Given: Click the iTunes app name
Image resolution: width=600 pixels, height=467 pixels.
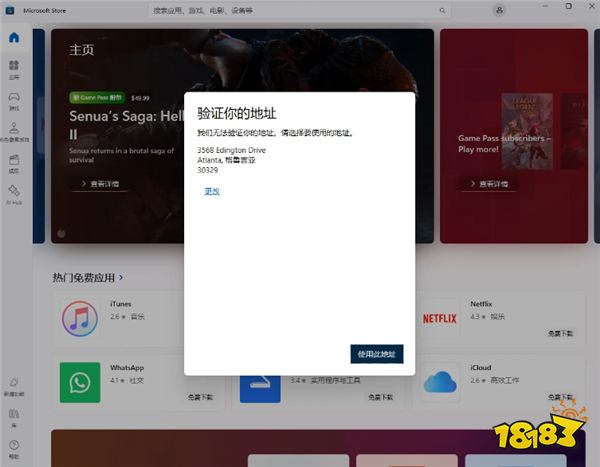Looking at the screenshot, I should (121, 304).
